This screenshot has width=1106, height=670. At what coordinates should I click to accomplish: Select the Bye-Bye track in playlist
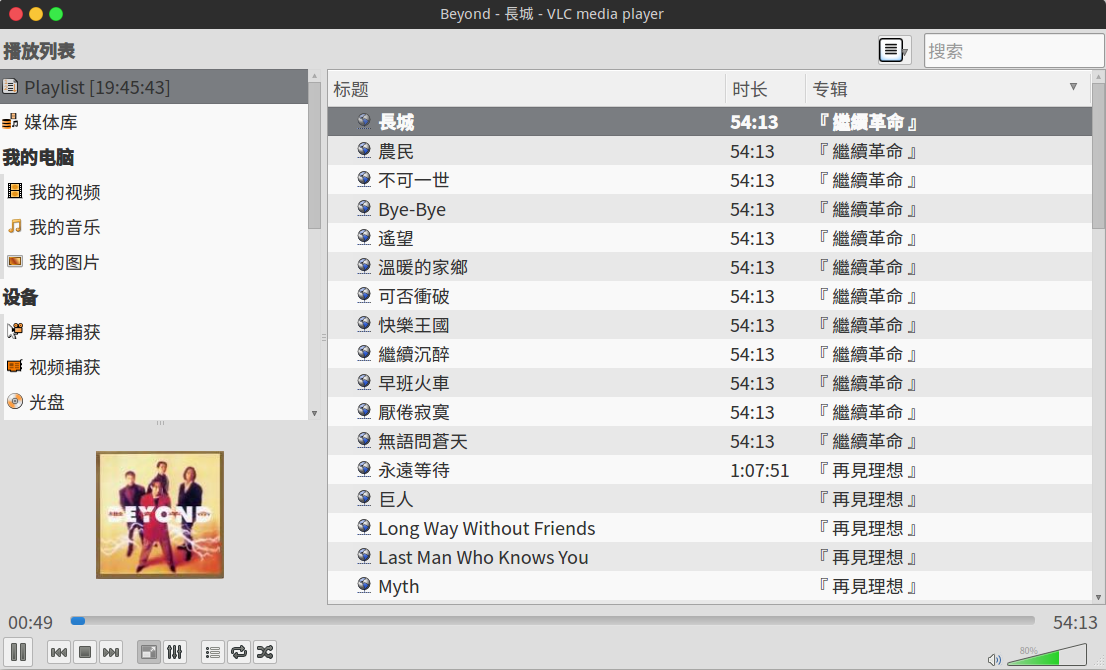point(412,209)
